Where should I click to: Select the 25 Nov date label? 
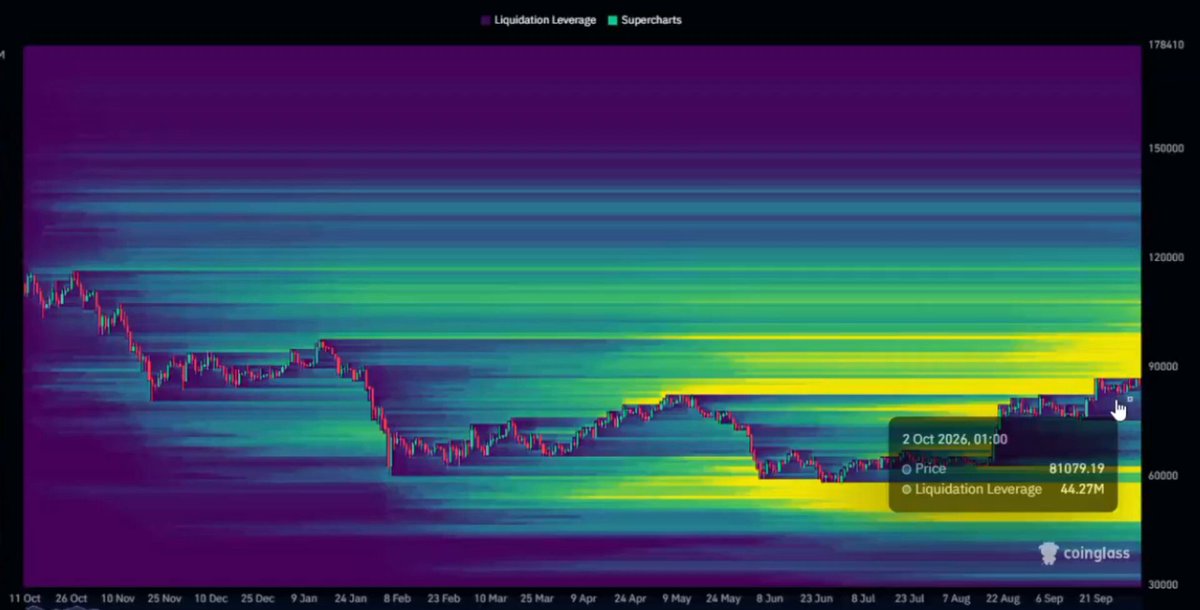tap(165, 598)
